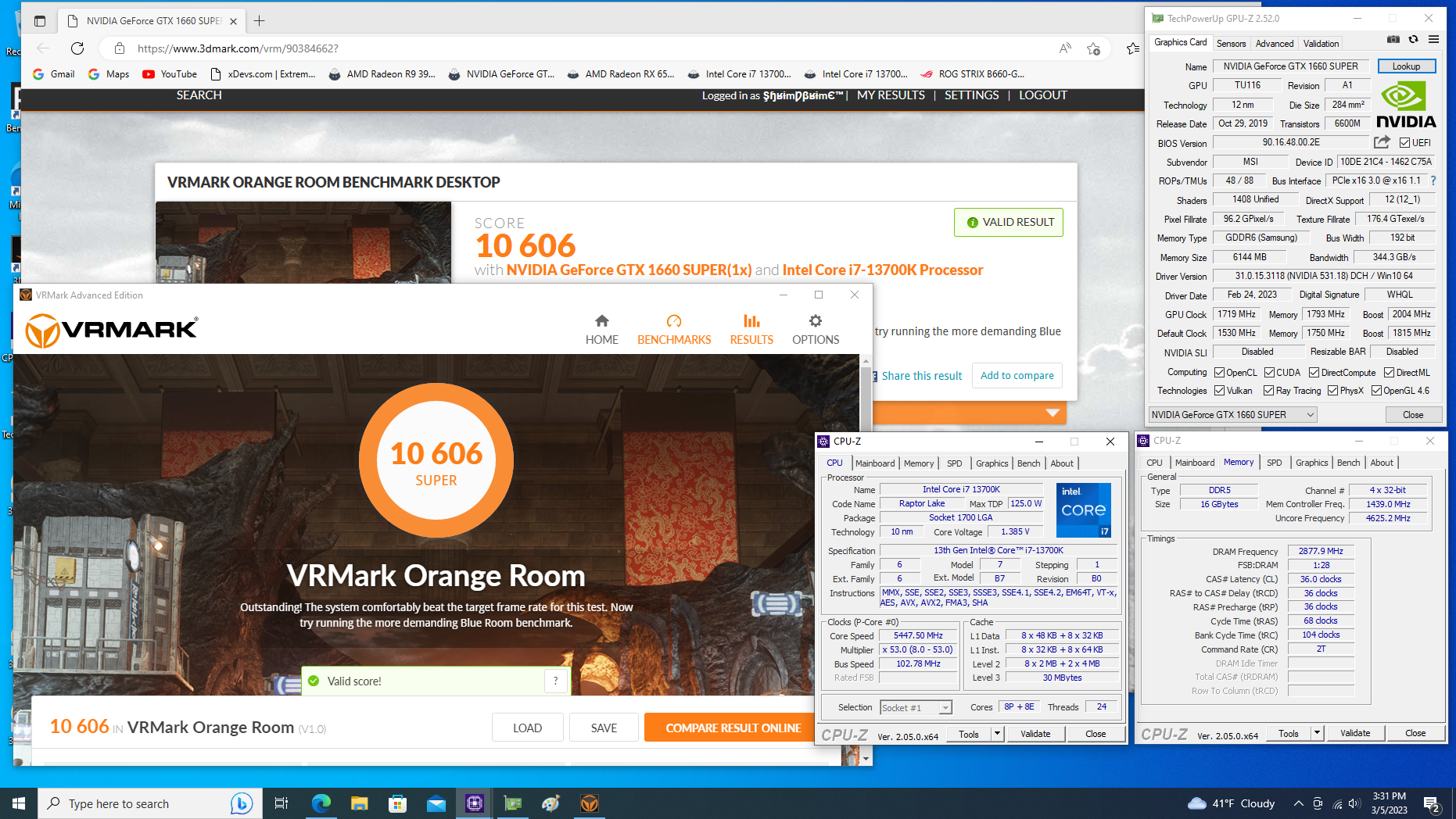
Task: Click Add to compare on 3dmark page
Action: [x=1017, y=375]
